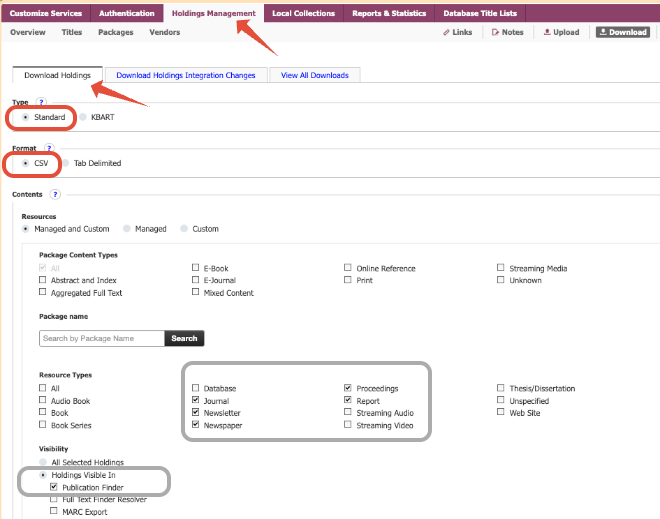
Task: Click the Overview submenu item
Action: [28, 32]
